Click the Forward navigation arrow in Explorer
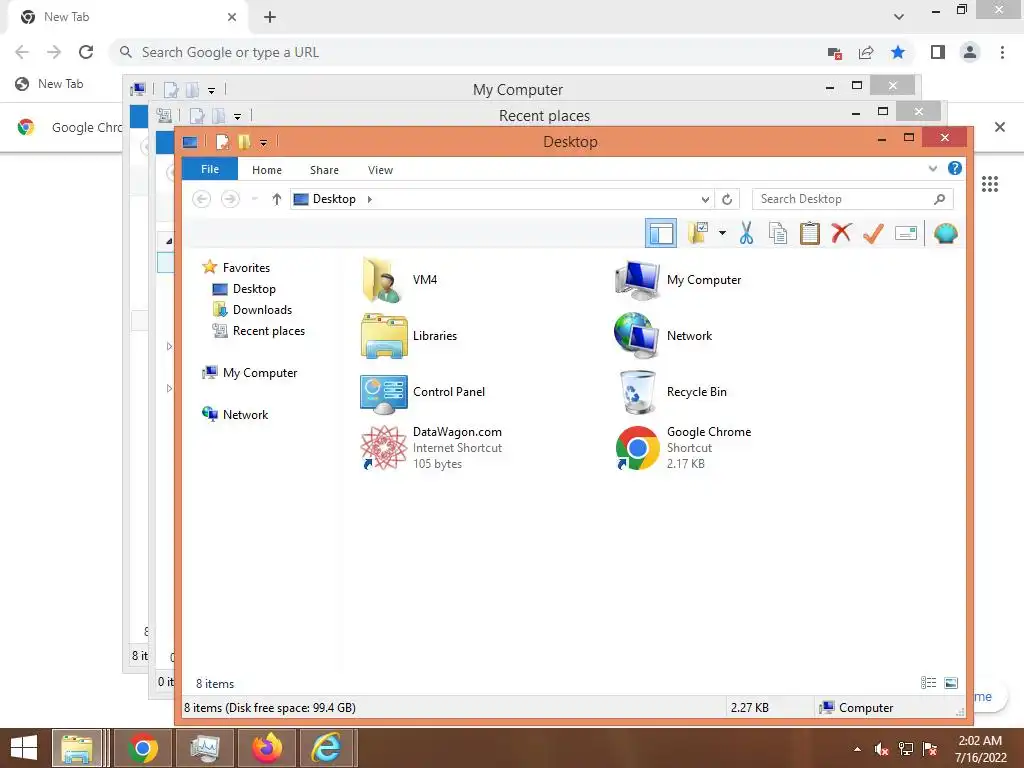The image size is (1024, 768). click(230, 199)
